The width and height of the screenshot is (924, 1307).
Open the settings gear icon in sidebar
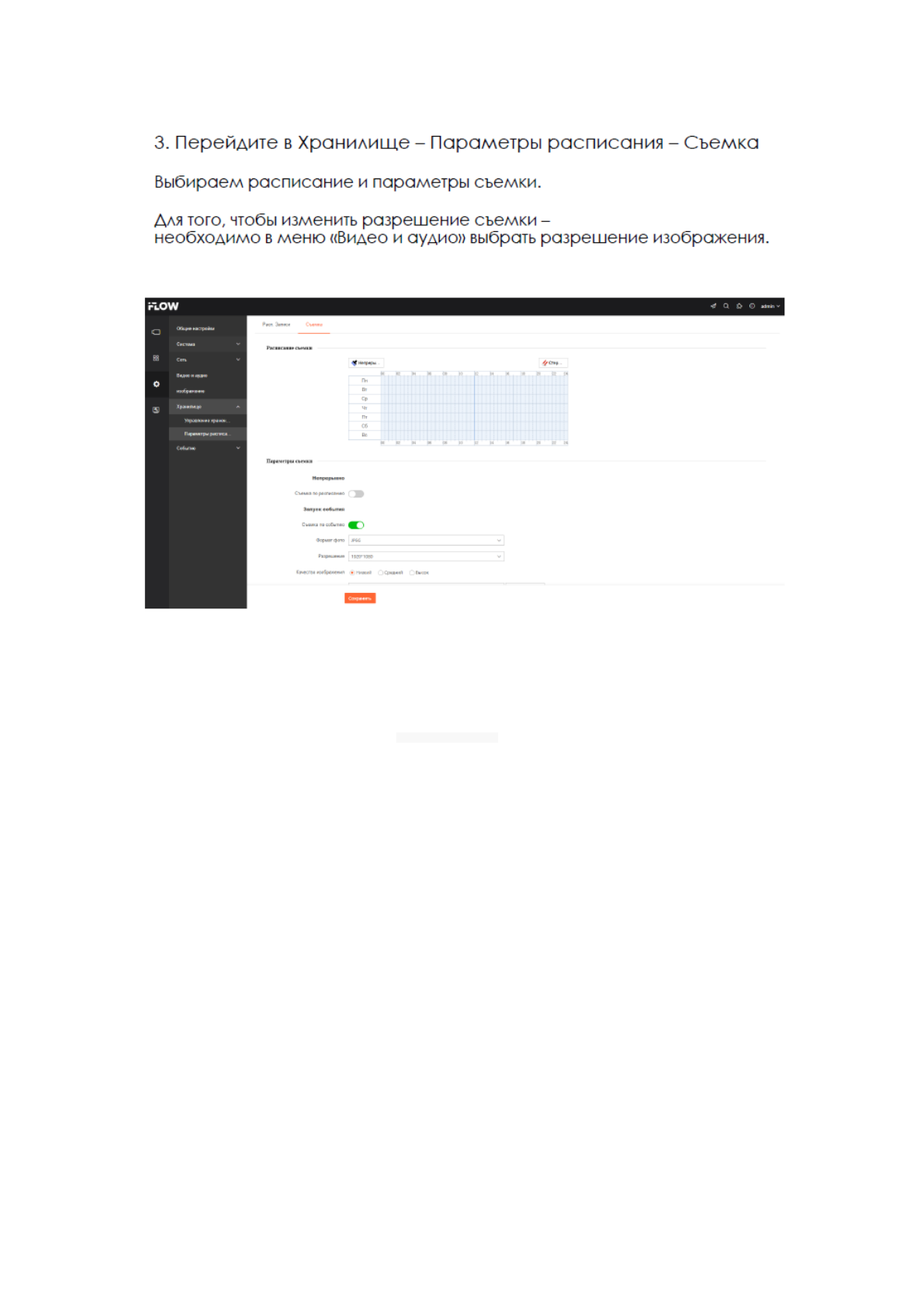(156, 384)
